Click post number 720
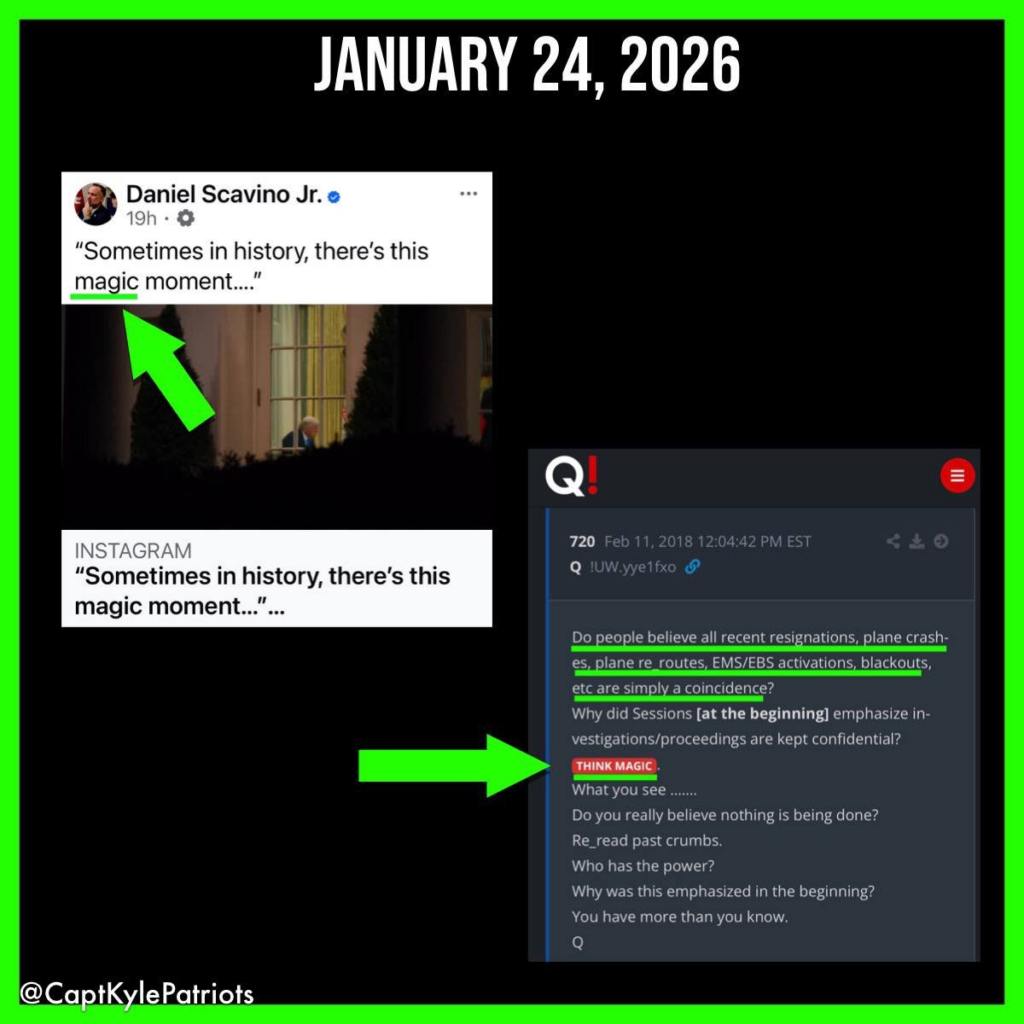1024x1024 pixels. [x=582, y=541]
